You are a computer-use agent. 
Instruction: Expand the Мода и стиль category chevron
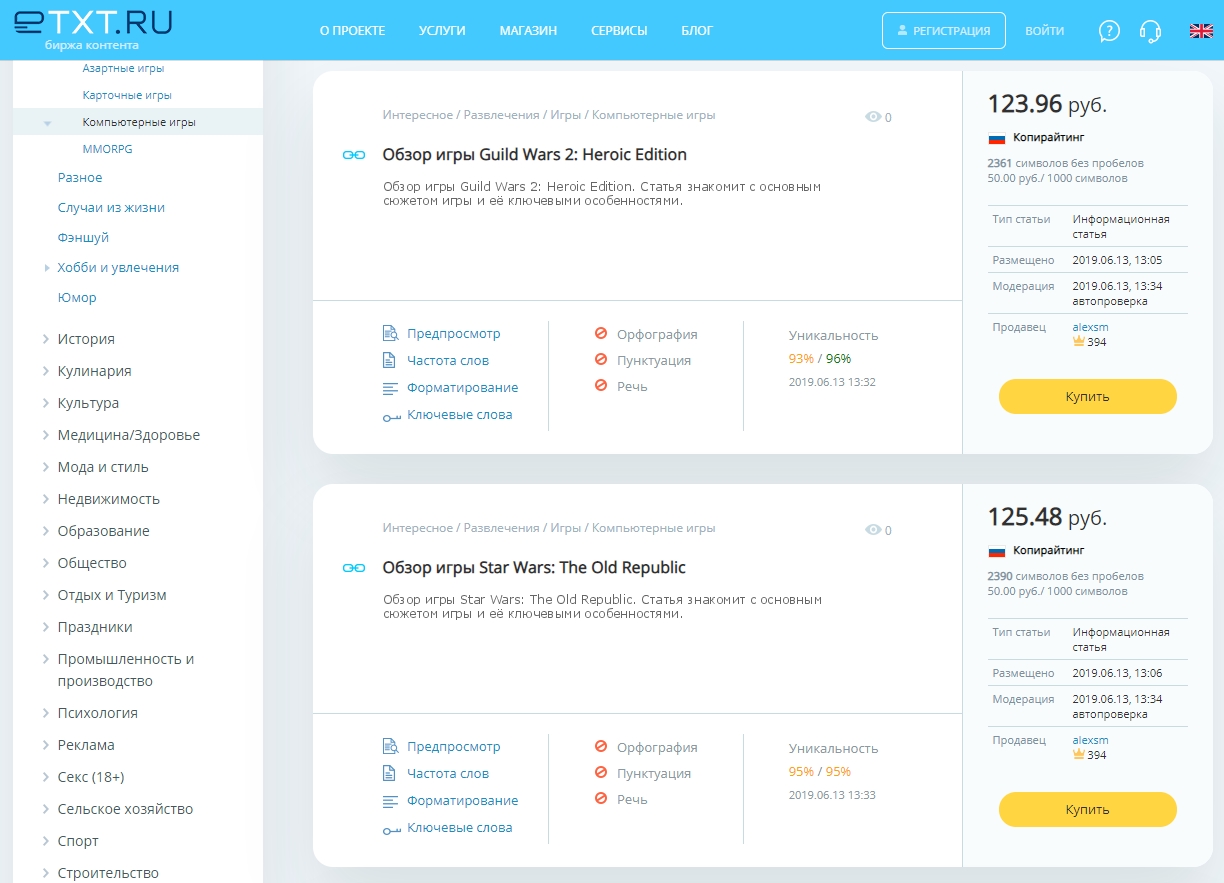click(46, 467)
